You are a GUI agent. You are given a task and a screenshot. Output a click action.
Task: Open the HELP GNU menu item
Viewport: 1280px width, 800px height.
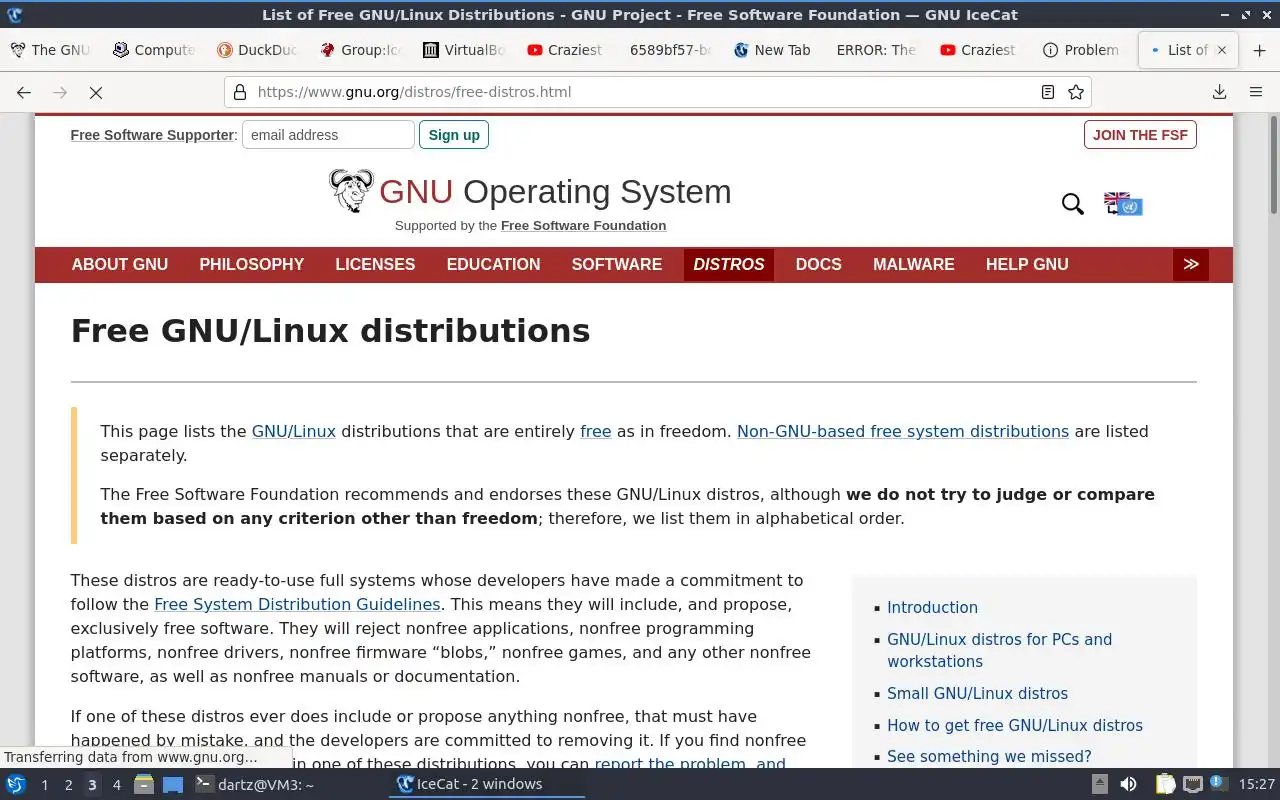pos(1027,264)
